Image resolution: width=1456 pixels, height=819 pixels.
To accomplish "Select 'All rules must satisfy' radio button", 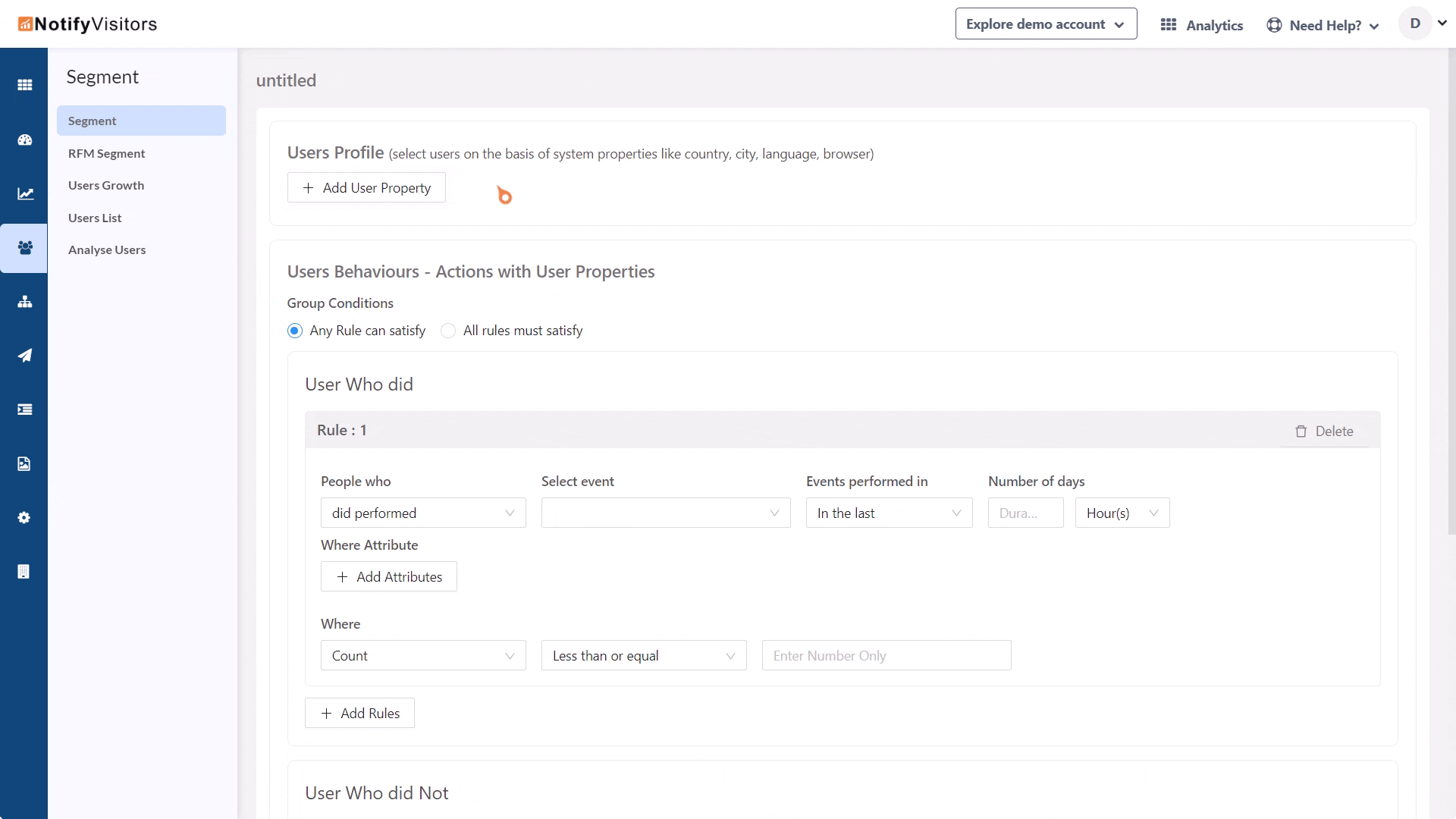I will pyautogui.click(x=448, y=331).
